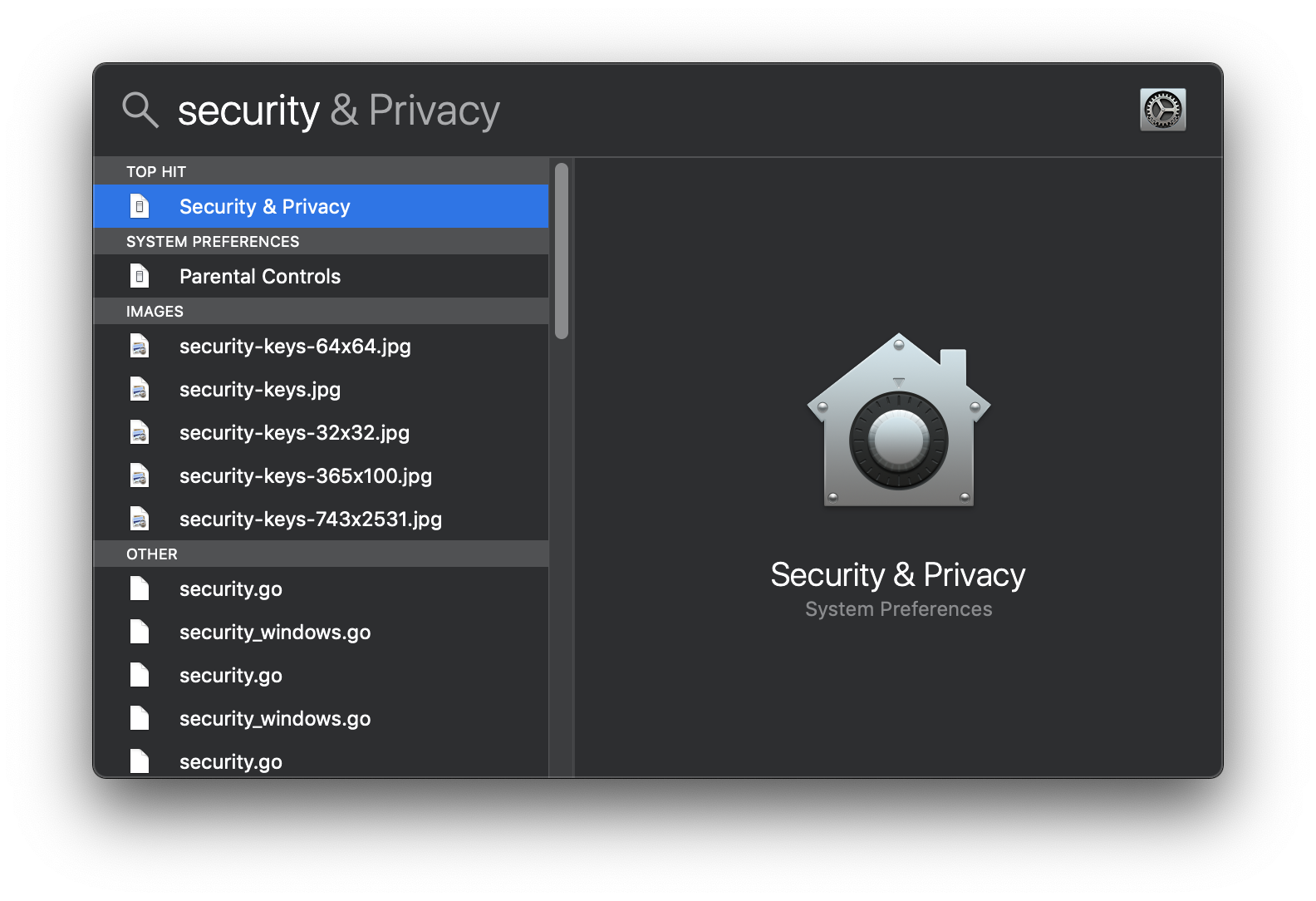Image resolution: width=1316 pixels, height=901 pixels.
Task: Select Parental Controls result
Action: pyautogui.click(x=321, y=276)
